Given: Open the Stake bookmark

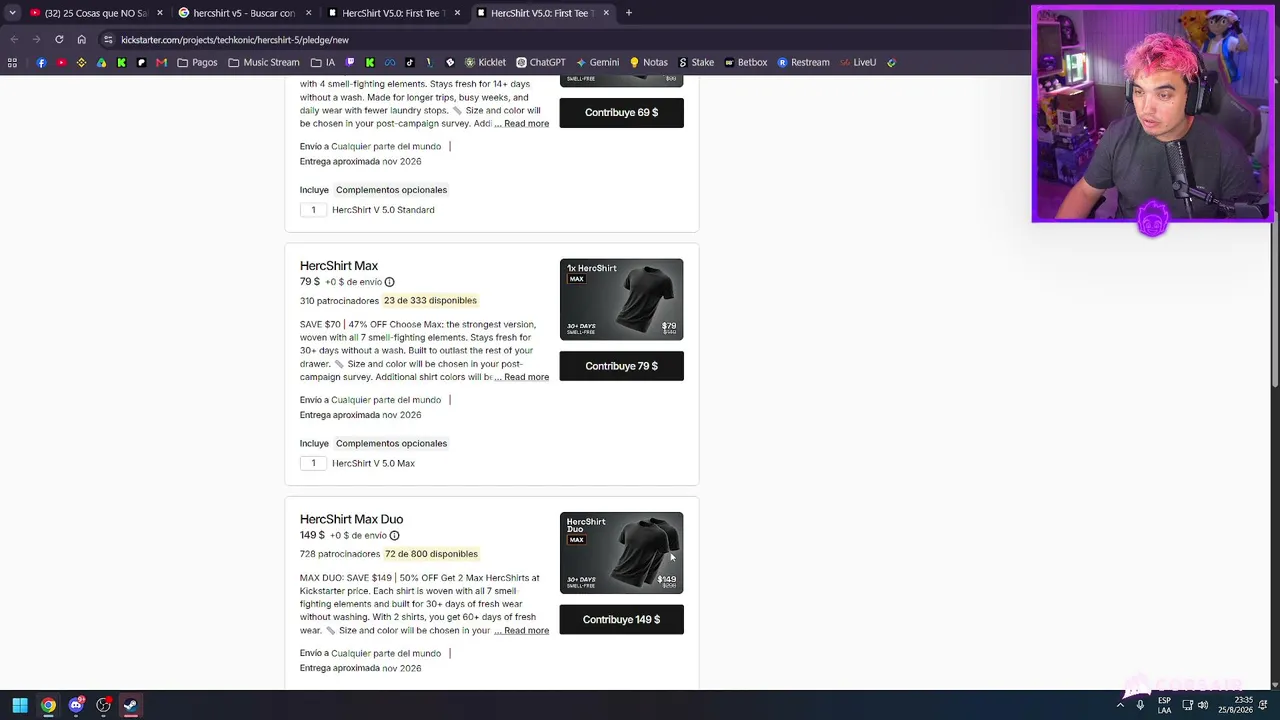Looking at the screenshot, I should (696, 62).
